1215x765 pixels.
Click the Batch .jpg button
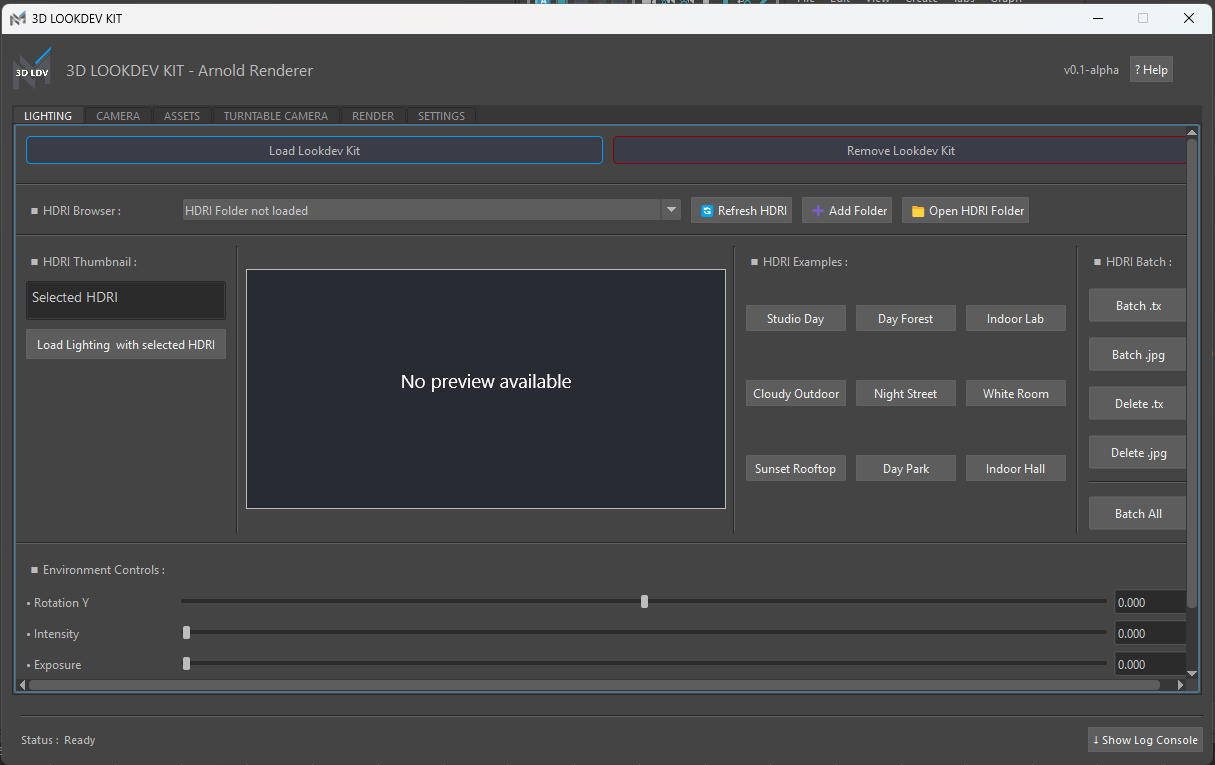pos(1138,354)
